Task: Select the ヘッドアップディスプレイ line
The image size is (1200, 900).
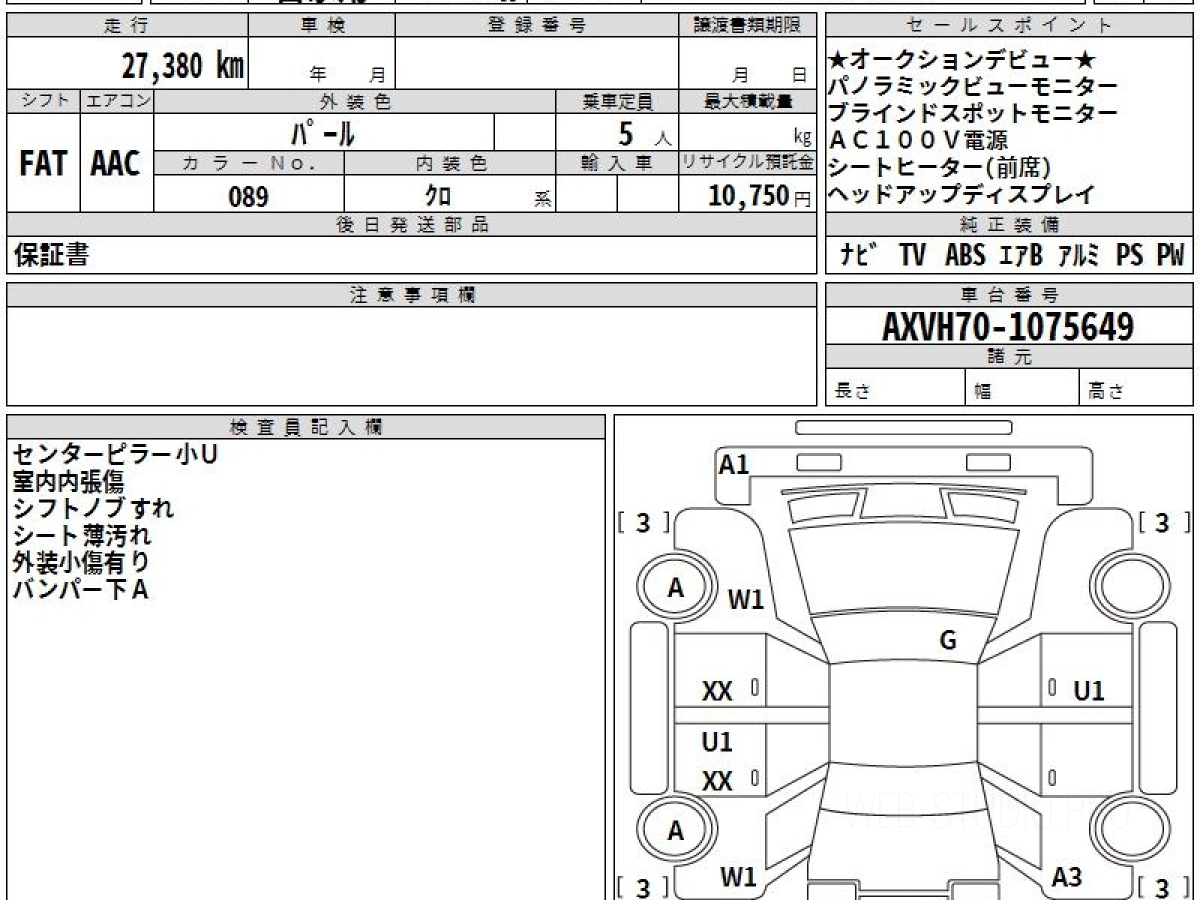Action: pos(962,194)
